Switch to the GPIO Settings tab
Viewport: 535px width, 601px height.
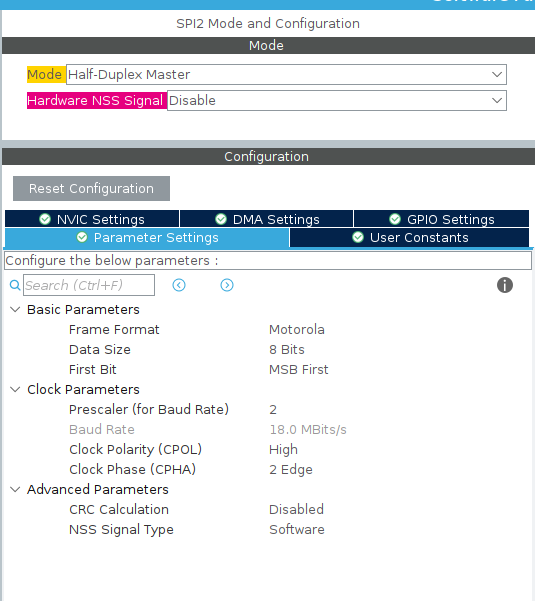point(441,219)
